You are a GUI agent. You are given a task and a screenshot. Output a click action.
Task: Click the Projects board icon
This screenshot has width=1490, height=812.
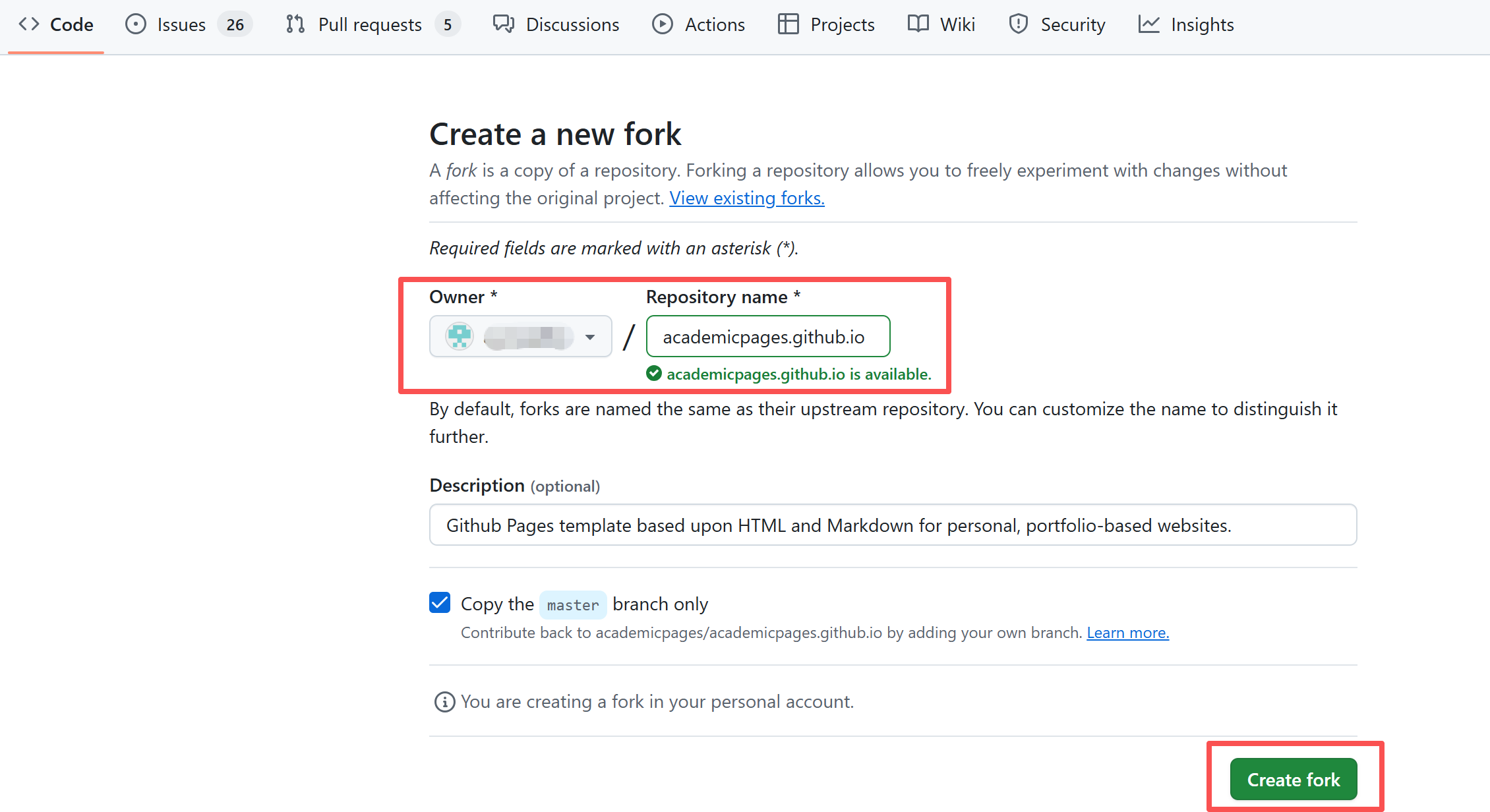pyautogui.click(x=787, y=24)
